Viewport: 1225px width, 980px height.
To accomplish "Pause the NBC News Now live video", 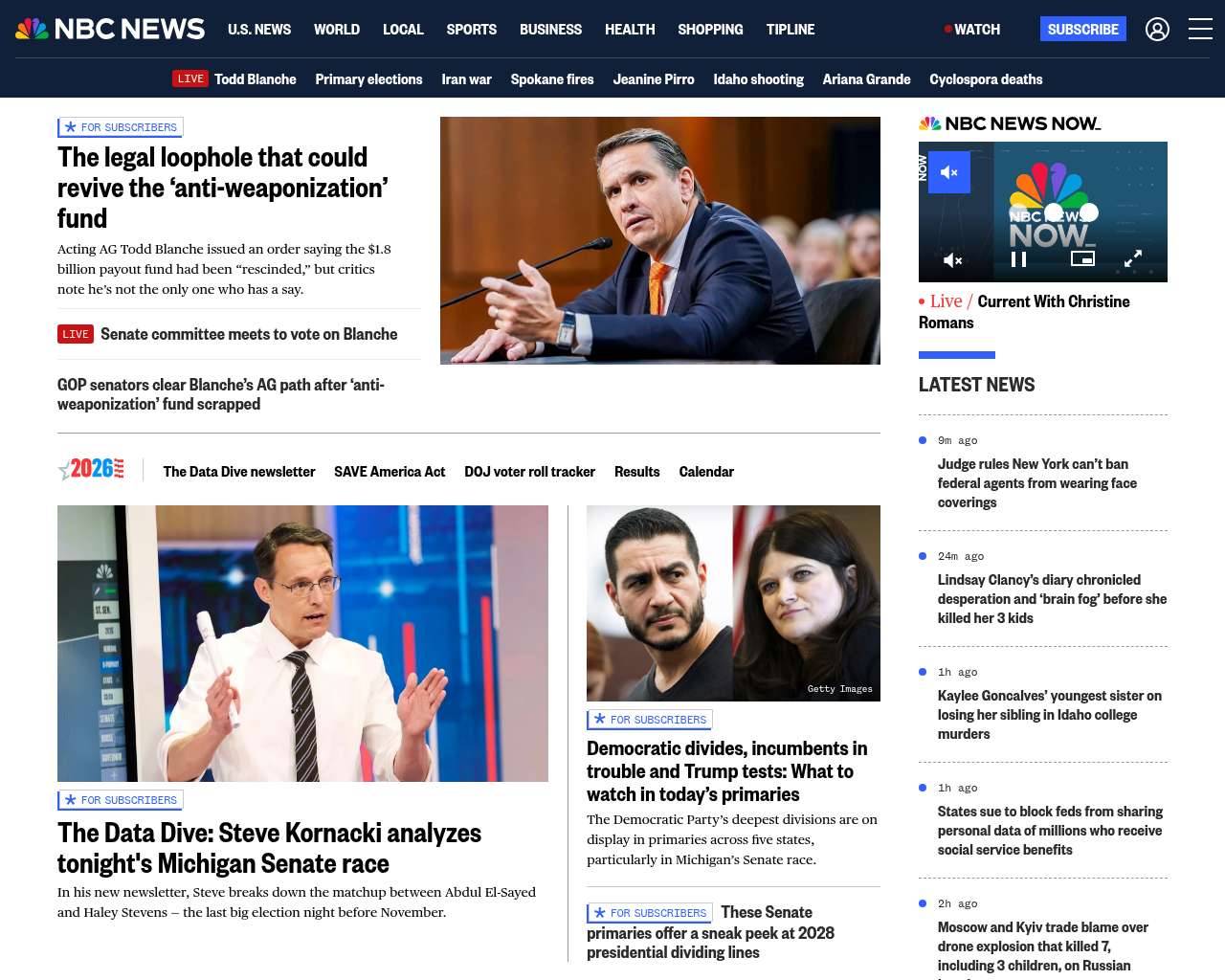I will [x=1018, y=259].
